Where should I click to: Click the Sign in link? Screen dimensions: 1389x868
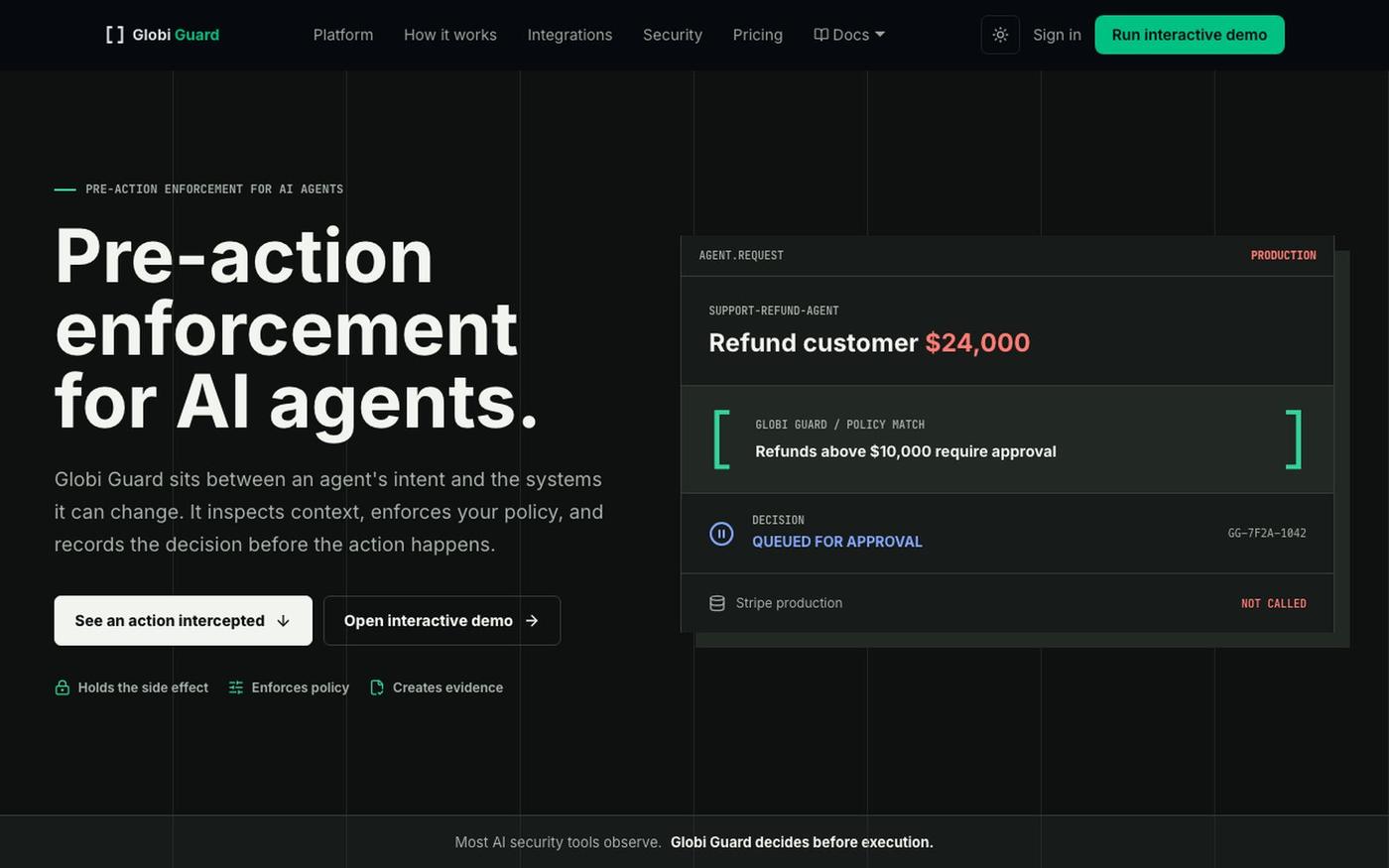(x=1057, y=35)
